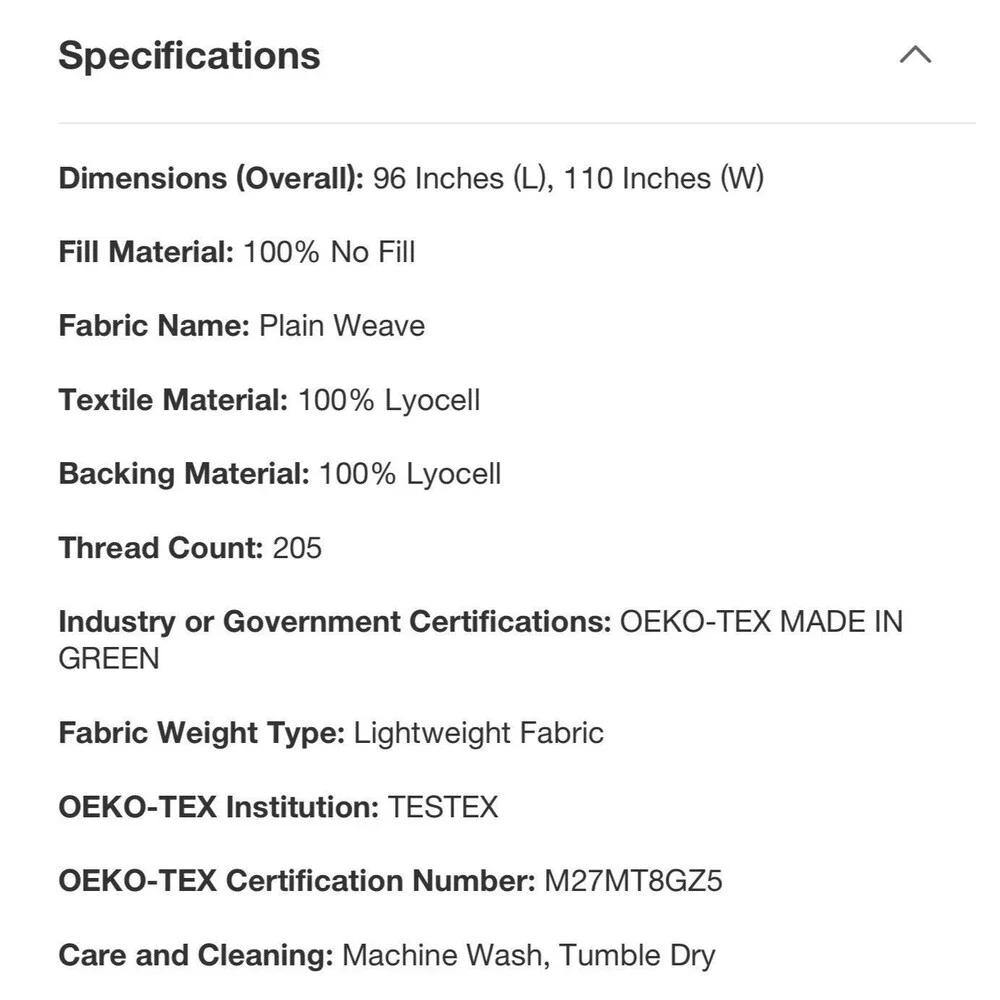Click the Specifications heading

(189, 55)
